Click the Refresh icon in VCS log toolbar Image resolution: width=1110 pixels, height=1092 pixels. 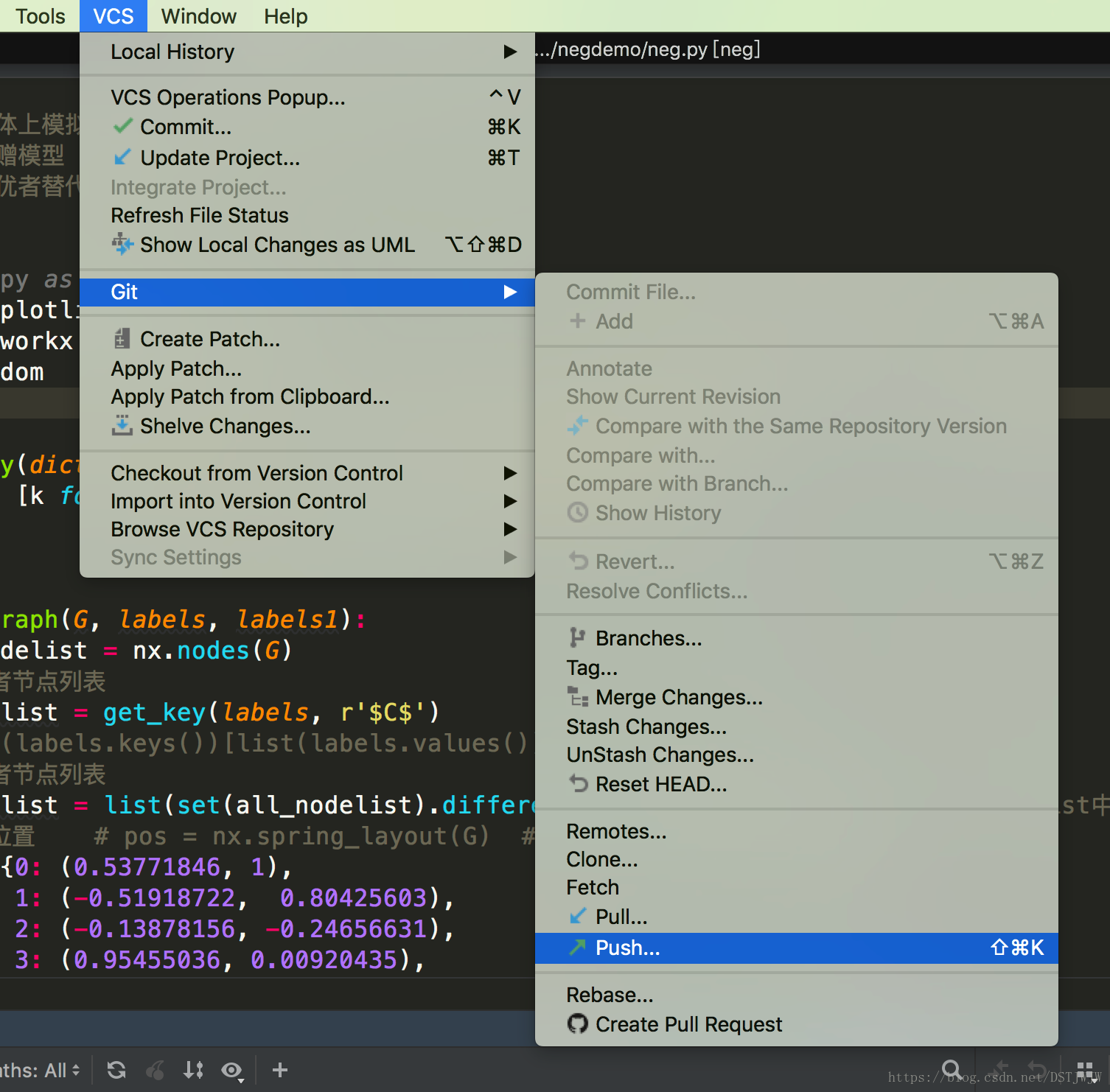[x=116, y=1070]
